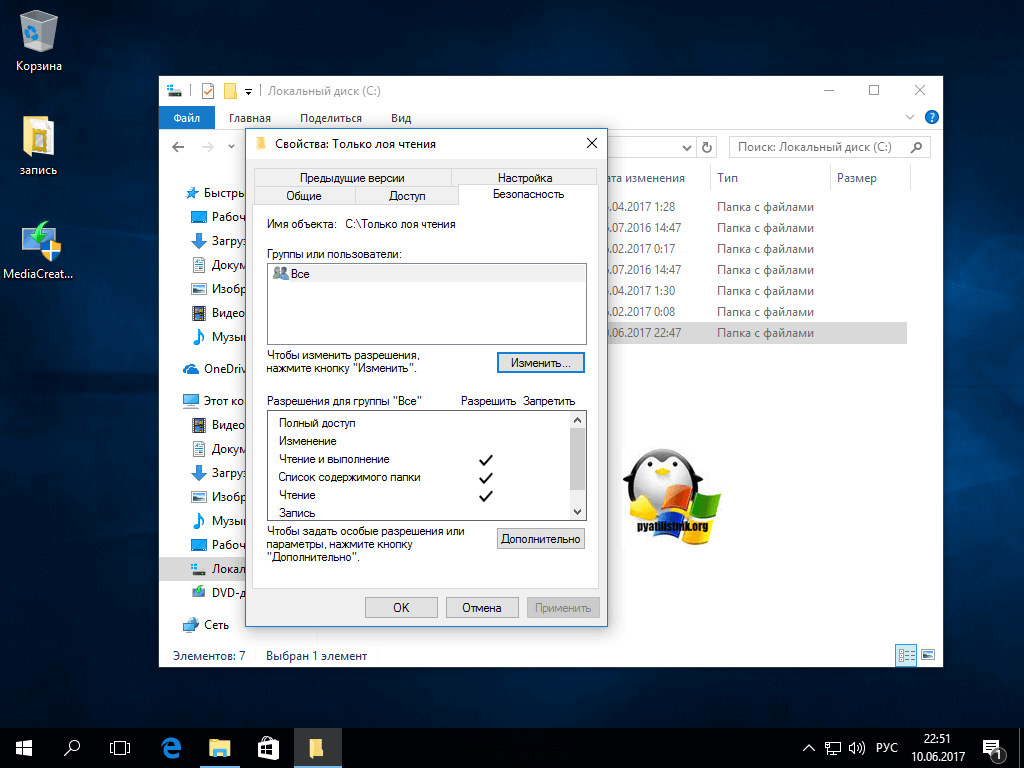Launch MediaCreationTool desktop icon
1024x768 pixels.
(39, 249)
